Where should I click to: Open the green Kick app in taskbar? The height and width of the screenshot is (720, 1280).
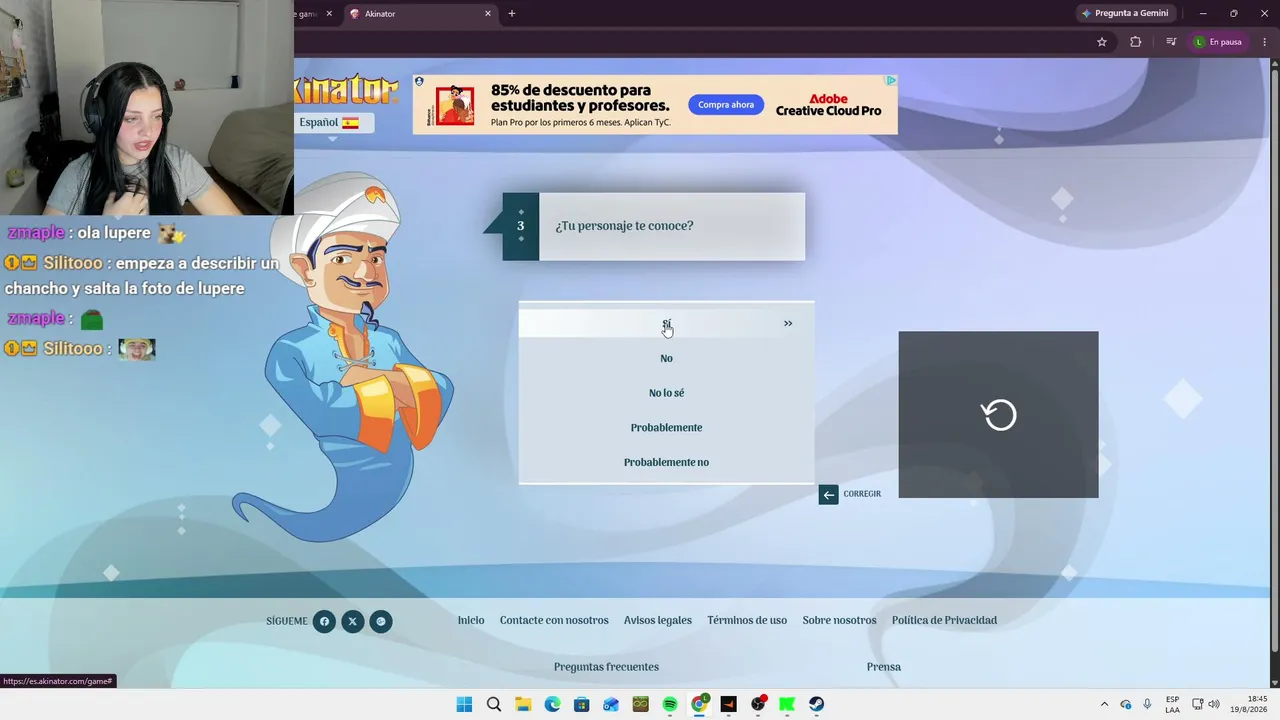point(787,704)
